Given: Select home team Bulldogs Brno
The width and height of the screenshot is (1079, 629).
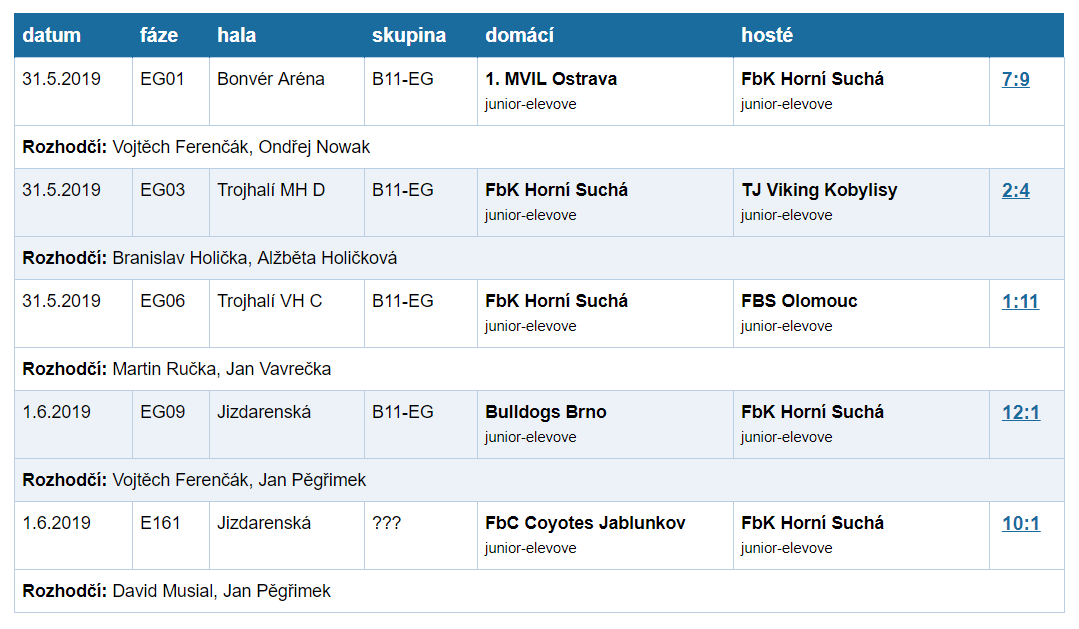Looking at the screenshot, I should pos(546,412).
